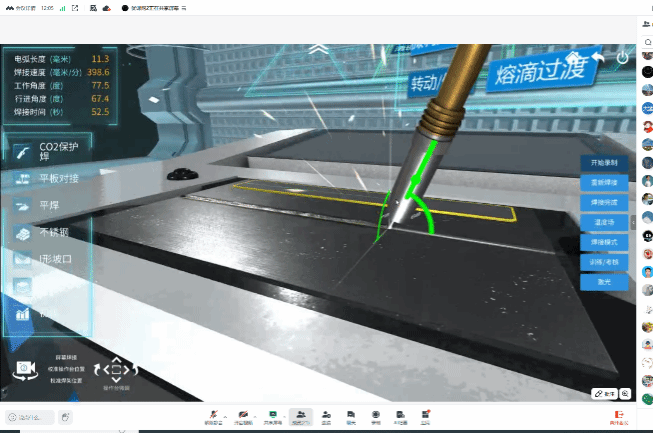Toggle the 激光 laser button
The width and height of the screenshot is (654, 434).
604,282
